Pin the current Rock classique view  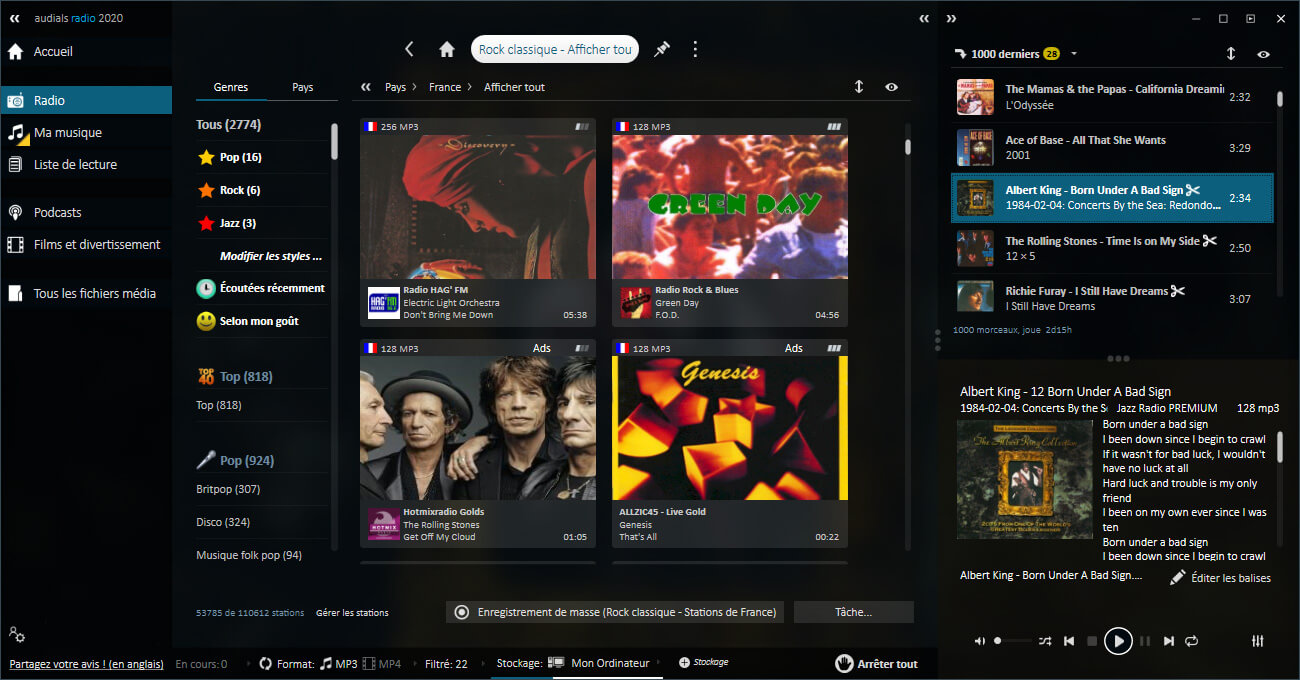pos(661,49)
